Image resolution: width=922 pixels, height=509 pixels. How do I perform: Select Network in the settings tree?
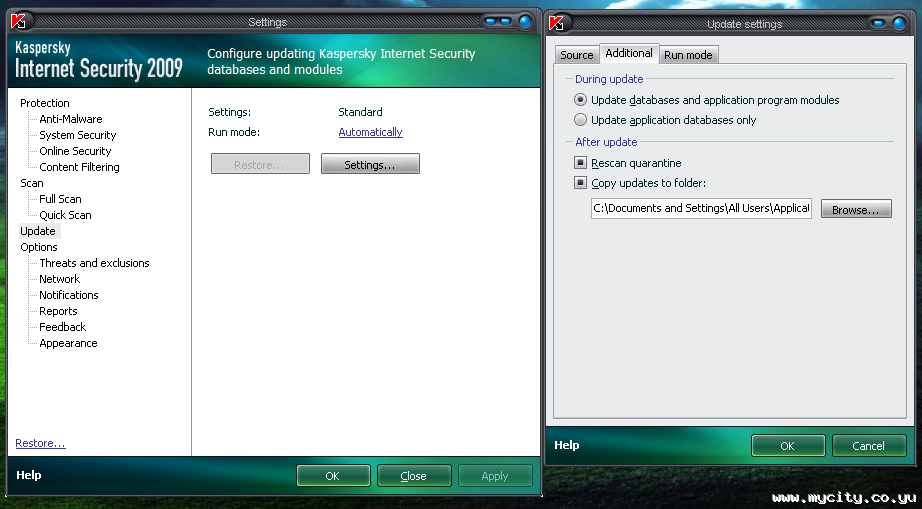(59, 279)
